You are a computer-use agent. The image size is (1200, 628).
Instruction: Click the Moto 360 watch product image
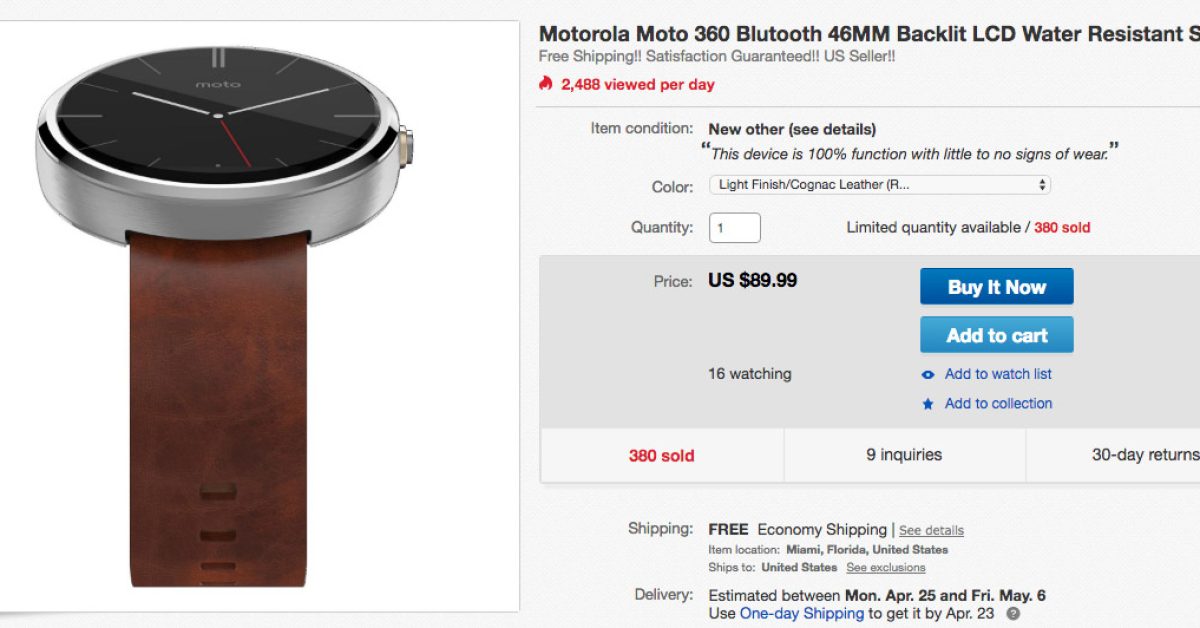(222, 300)
